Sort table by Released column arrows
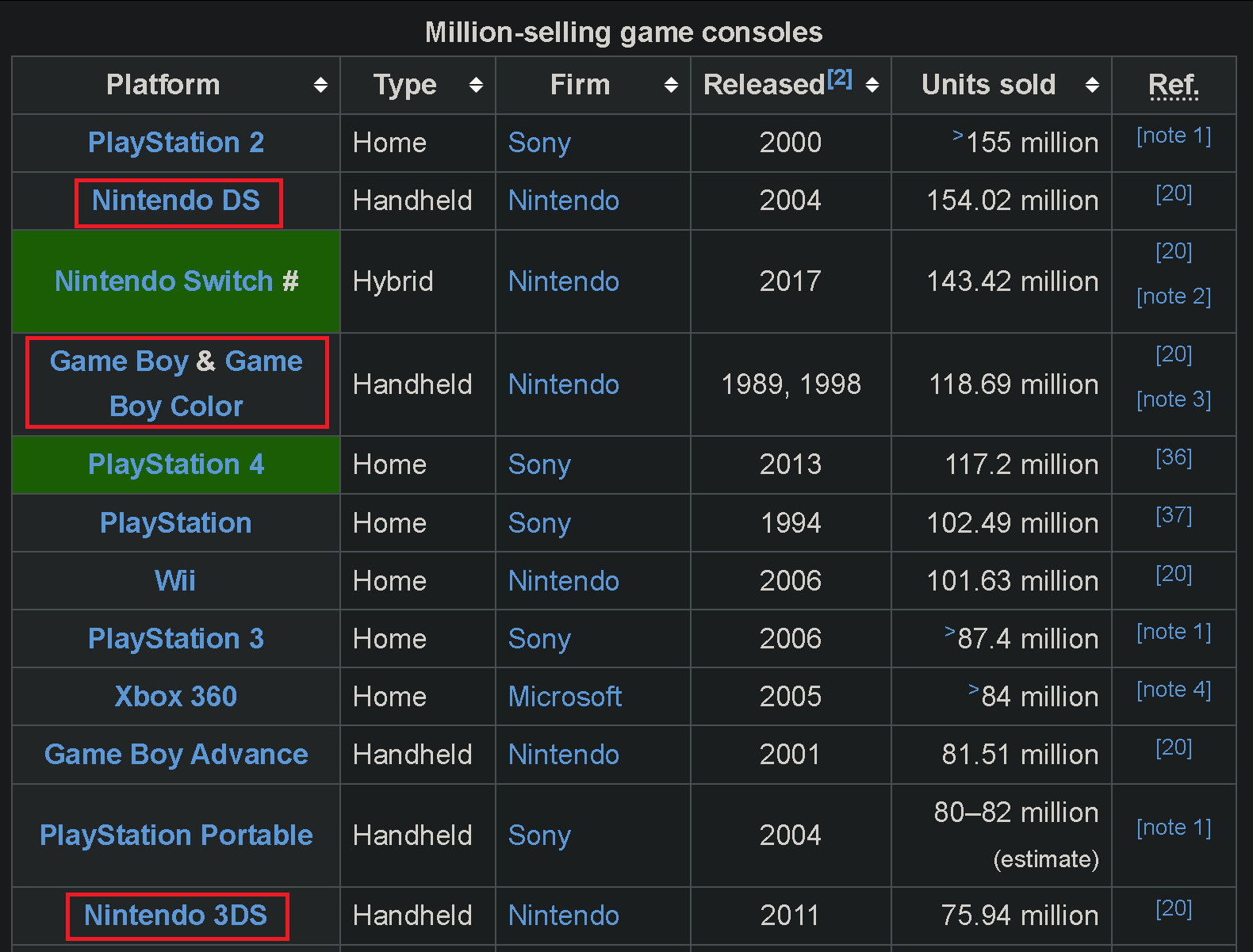 pyautogui.click(x=872, y=85)
